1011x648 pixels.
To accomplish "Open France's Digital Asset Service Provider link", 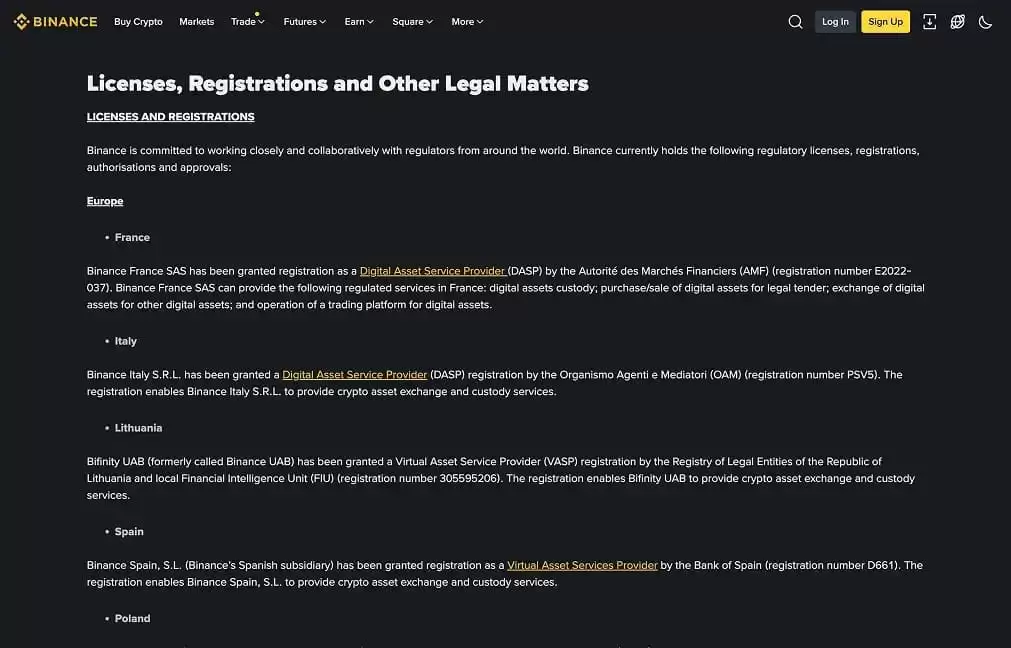I will click(x=432, y=271).
